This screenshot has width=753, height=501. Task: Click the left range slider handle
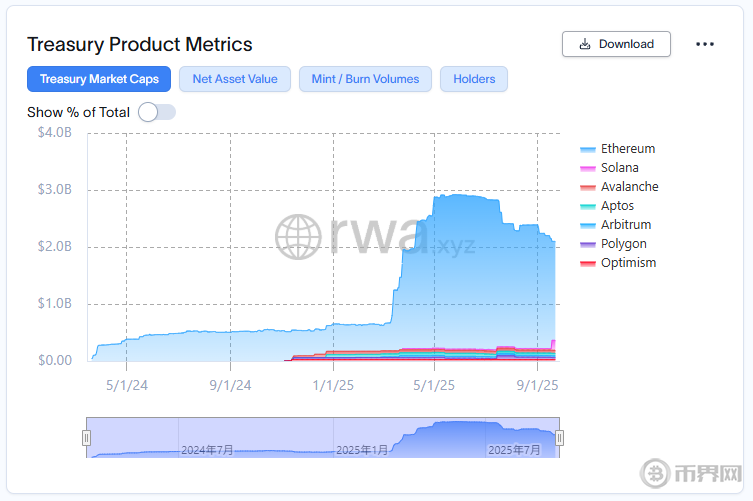coord(86,437)
